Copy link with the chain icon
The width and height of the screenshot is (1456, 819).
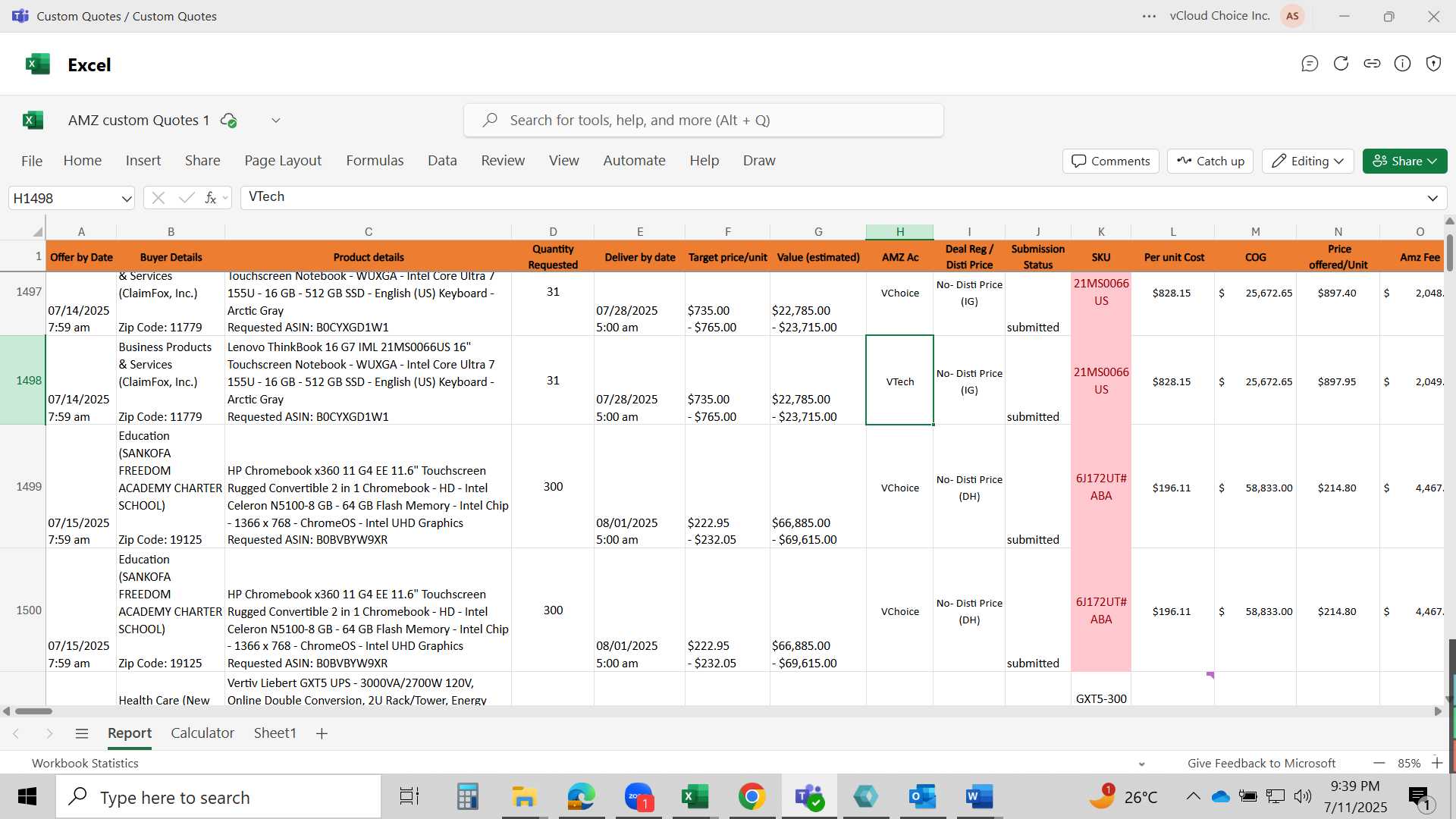1372,64
